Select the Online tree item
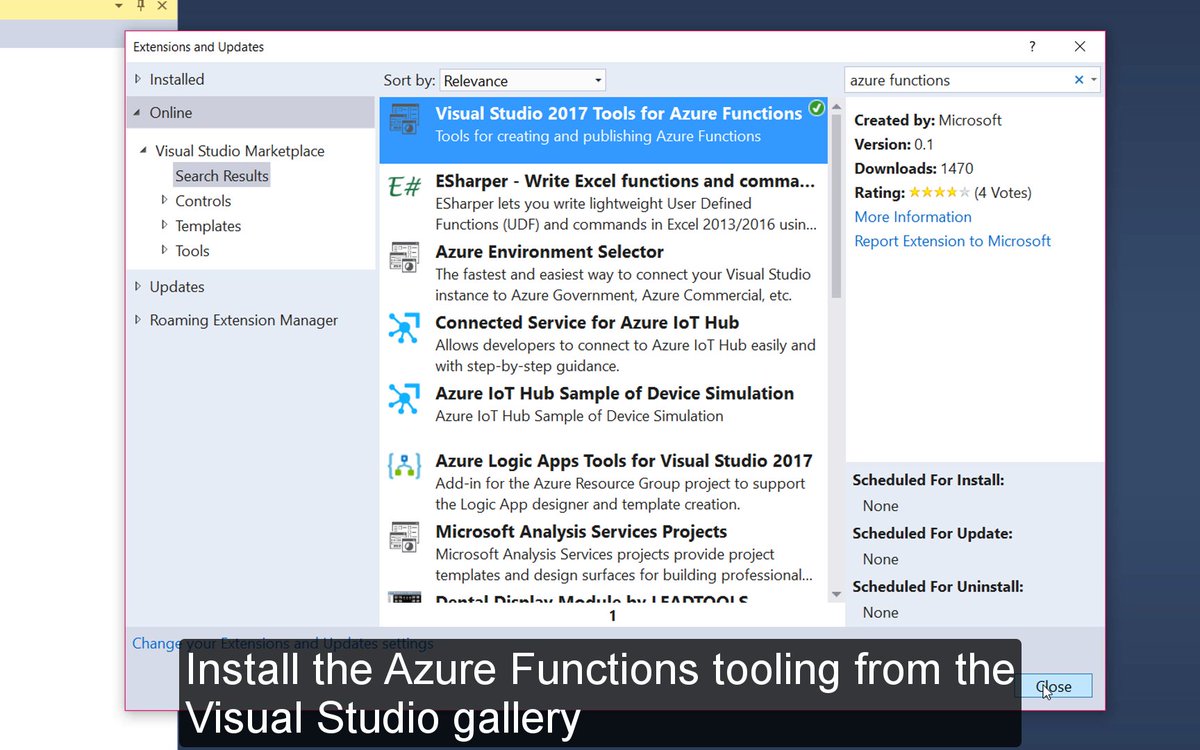 (x=171, y=113)
